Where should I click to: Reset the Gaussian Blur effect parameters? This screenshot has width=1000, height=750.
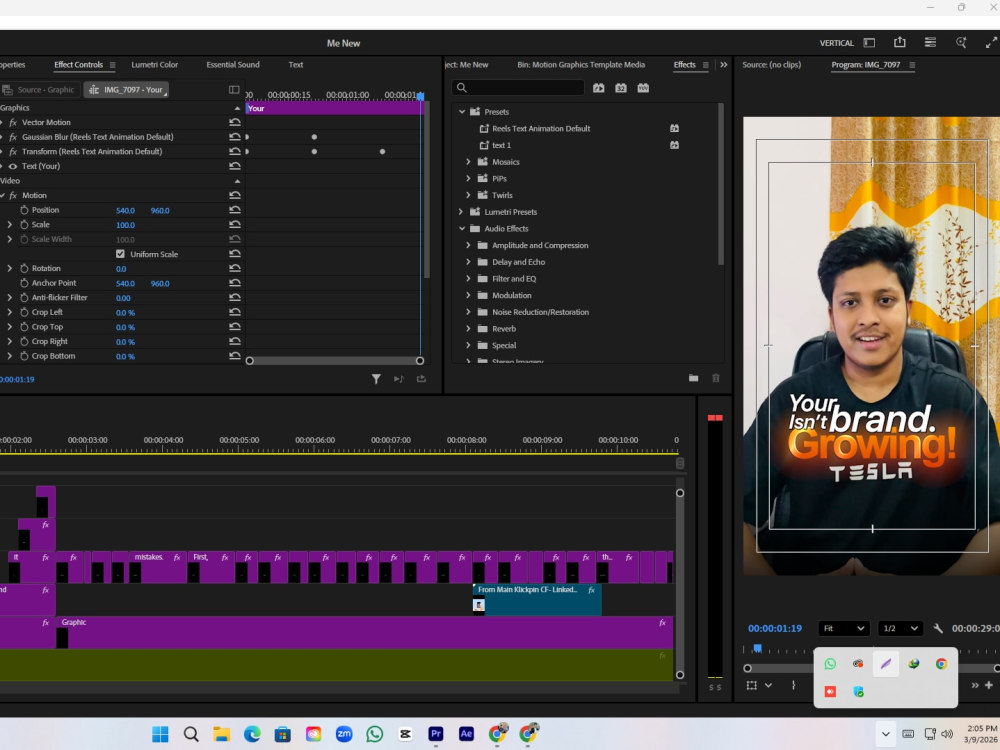click(235, 136)
